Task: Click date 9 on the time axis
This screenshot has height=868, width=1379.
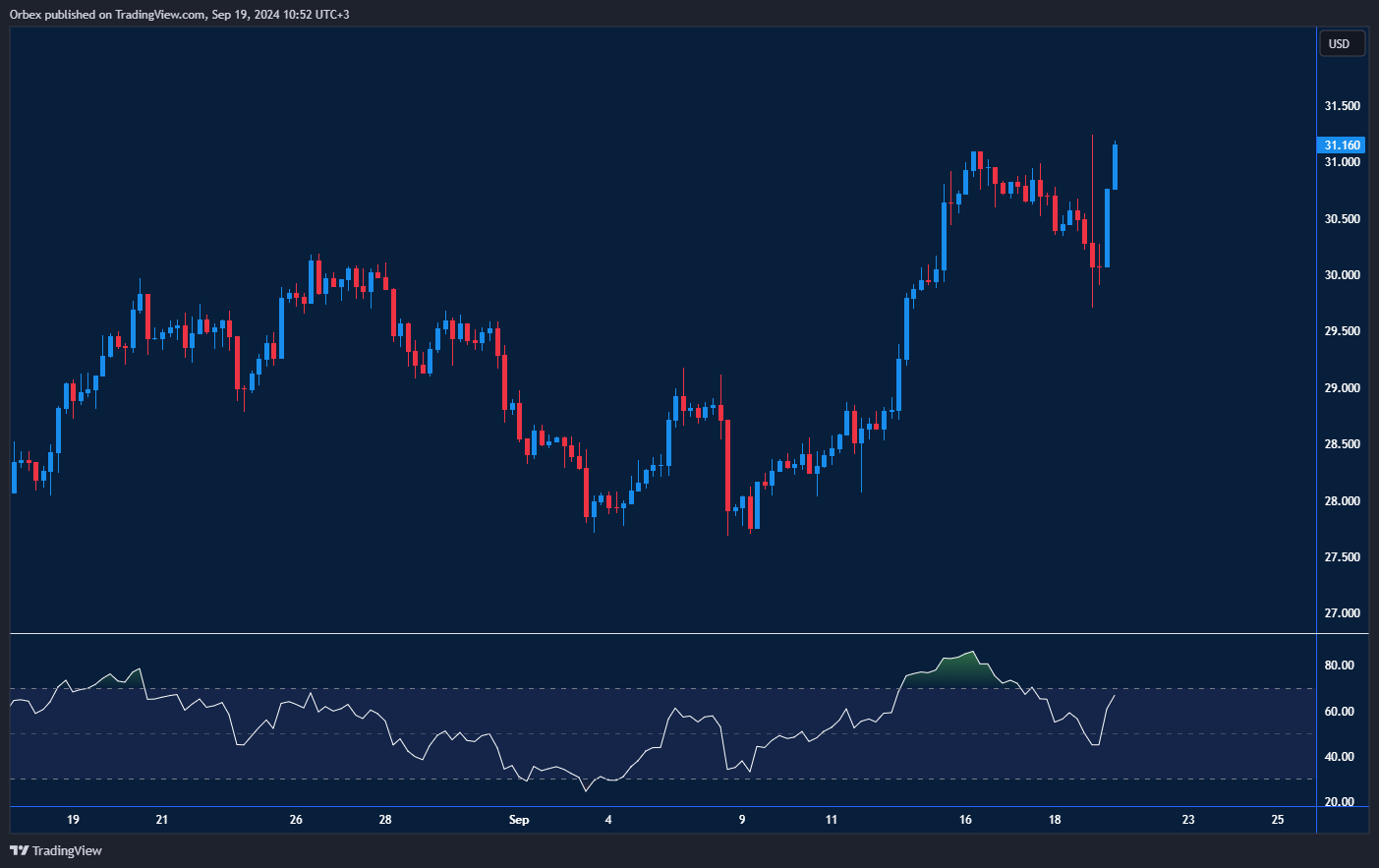Action: [742, 820]
